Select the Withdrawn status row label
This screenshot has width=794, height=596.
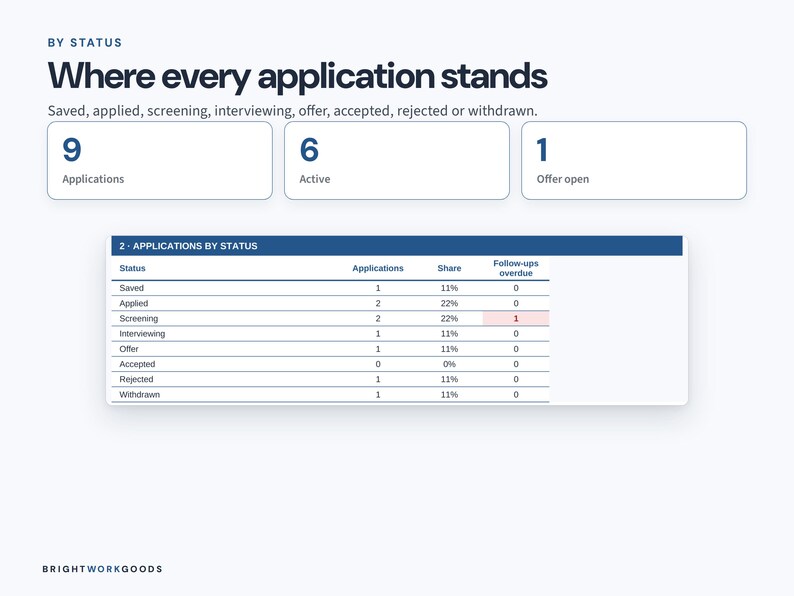coord(139,394)
